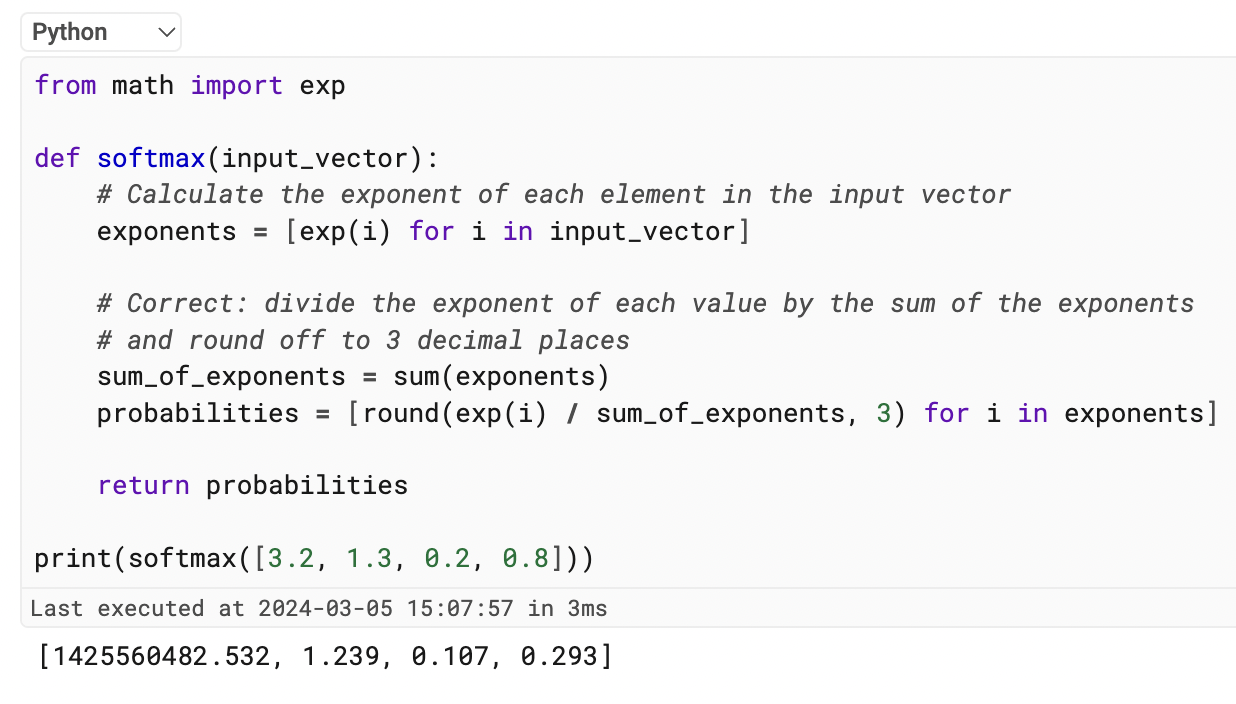Click the round function call
The width and height of the screenshot is (1236, 704).
400,413
